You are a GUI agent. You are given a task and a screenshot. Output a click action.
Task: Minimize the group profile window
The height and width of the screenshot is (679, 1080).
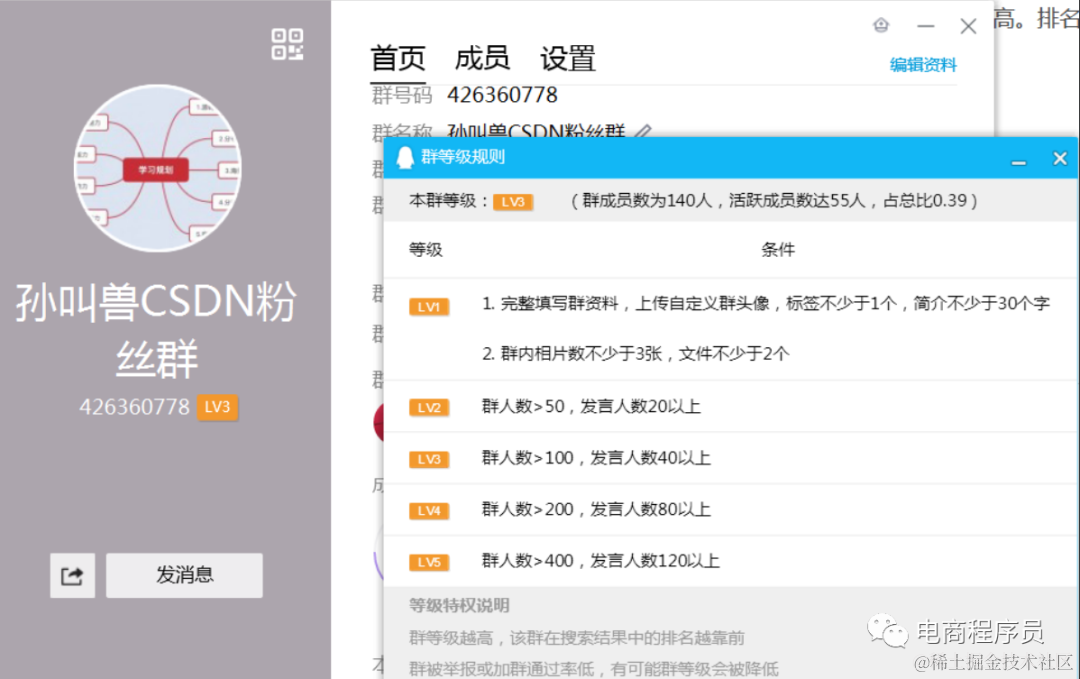point(926,26)
